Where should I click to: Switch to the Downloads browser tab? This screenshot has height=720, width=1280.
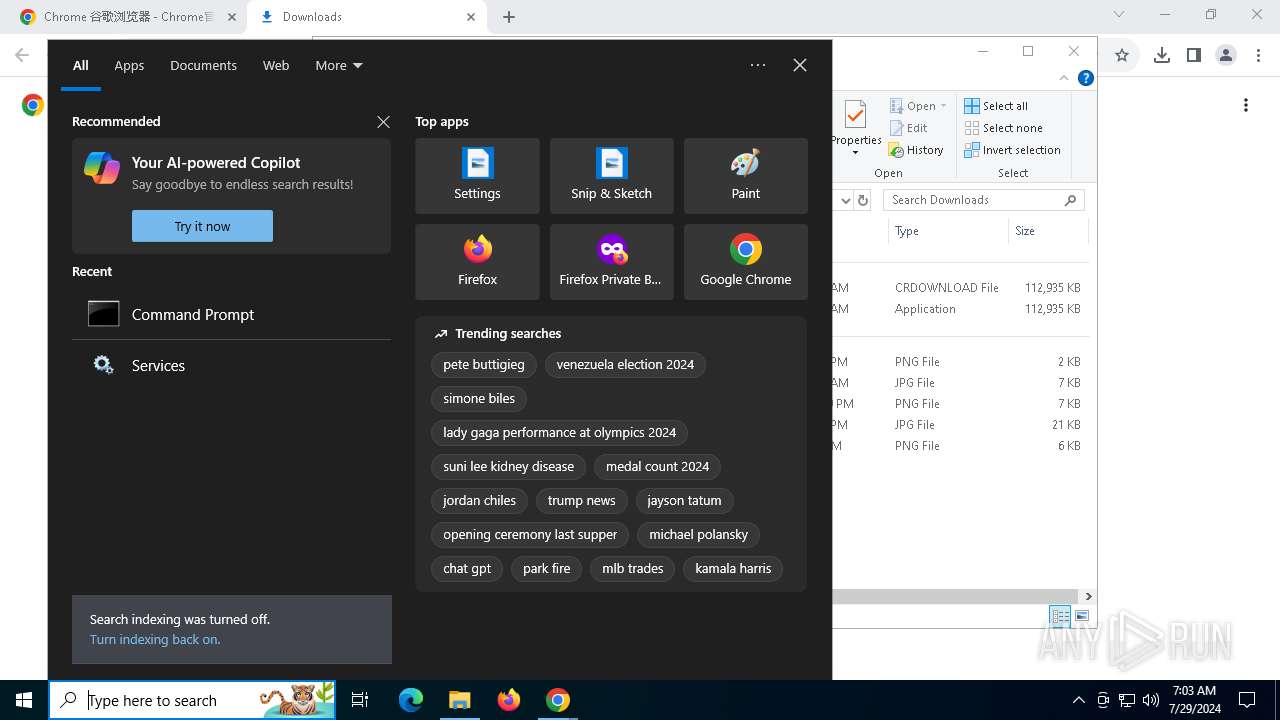366,17
